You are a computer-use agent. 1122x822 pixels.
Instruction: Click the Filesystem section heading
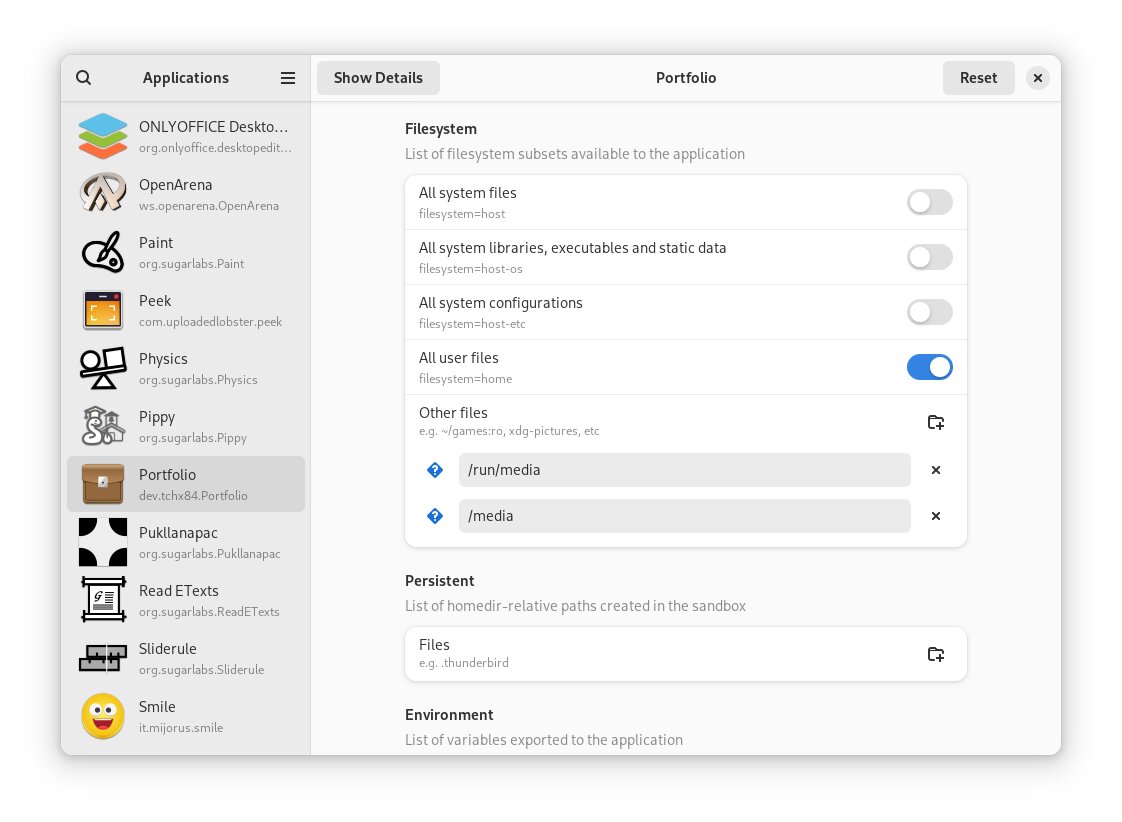pos(441,129)
